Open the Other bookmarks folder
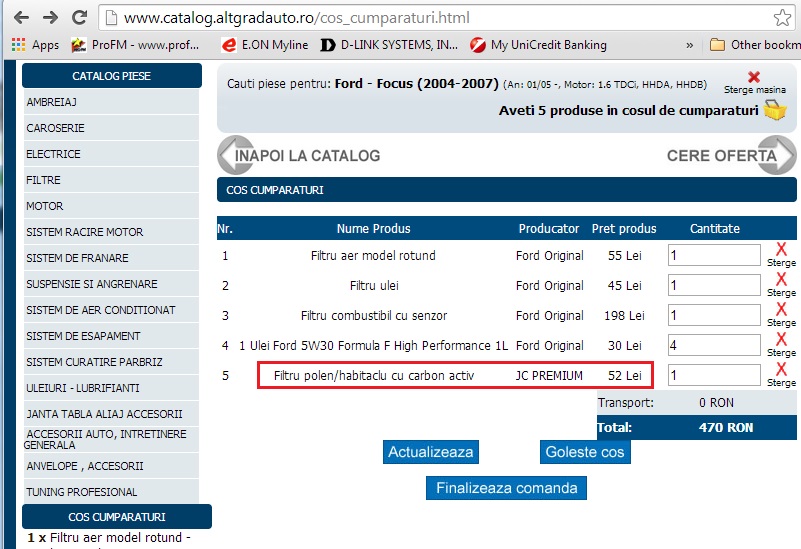The width and height of the screenshot is (801, 549). click(x=754, y=45)
